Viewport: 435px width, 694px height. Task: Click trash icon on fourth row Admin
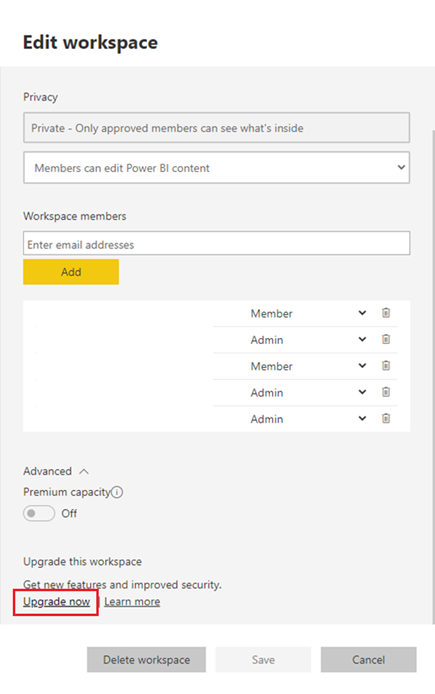(x=386, y=392)
